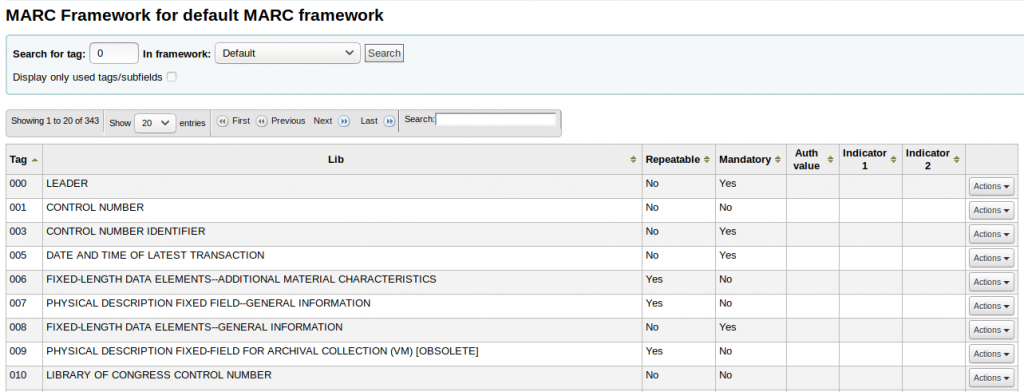The image size is (1024, 392).
Task: Click the First pagination link
Action: [x=241, y=121]
